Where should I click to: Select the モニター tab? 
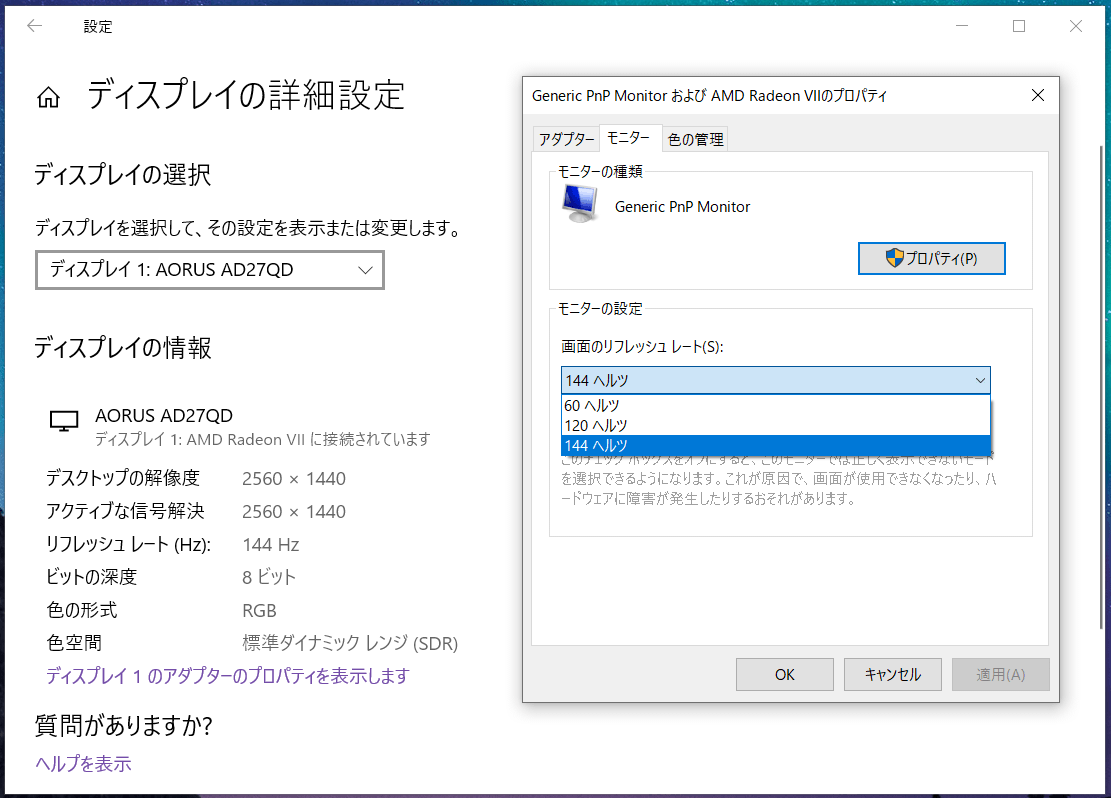(629, 138)
